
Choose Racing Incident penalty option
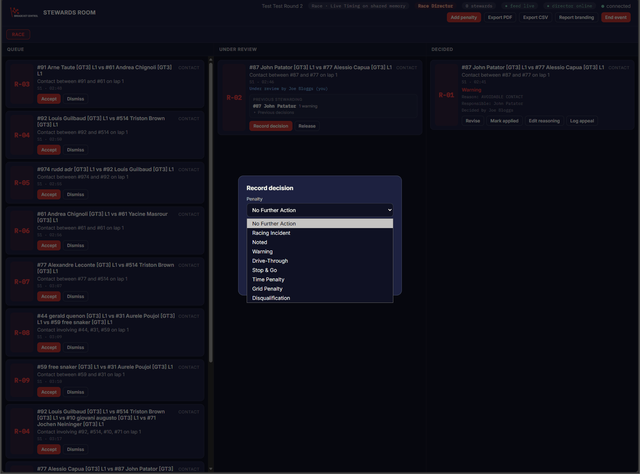tap(320, 233)
